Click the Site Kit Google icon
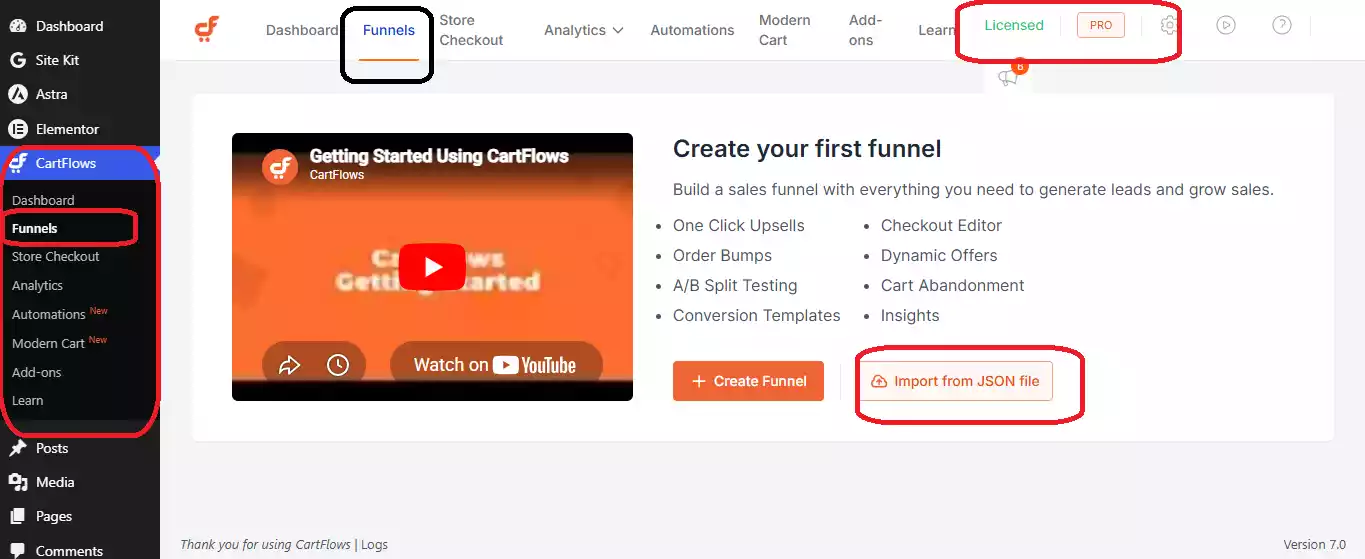Image resolution: width=1365 pixels, height=559 pixels. (x=17, y=60)
